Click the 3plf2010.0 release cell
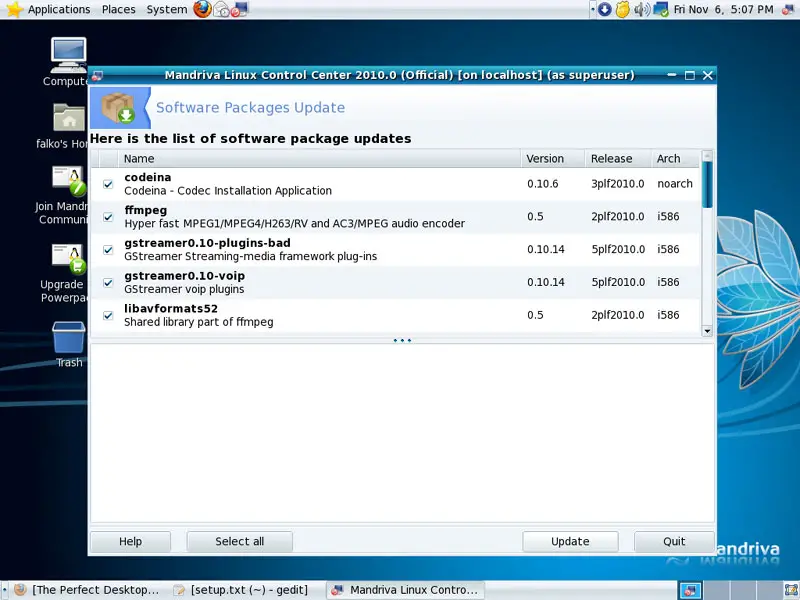This screenshot has height=600, width=800. coord(618,184)
